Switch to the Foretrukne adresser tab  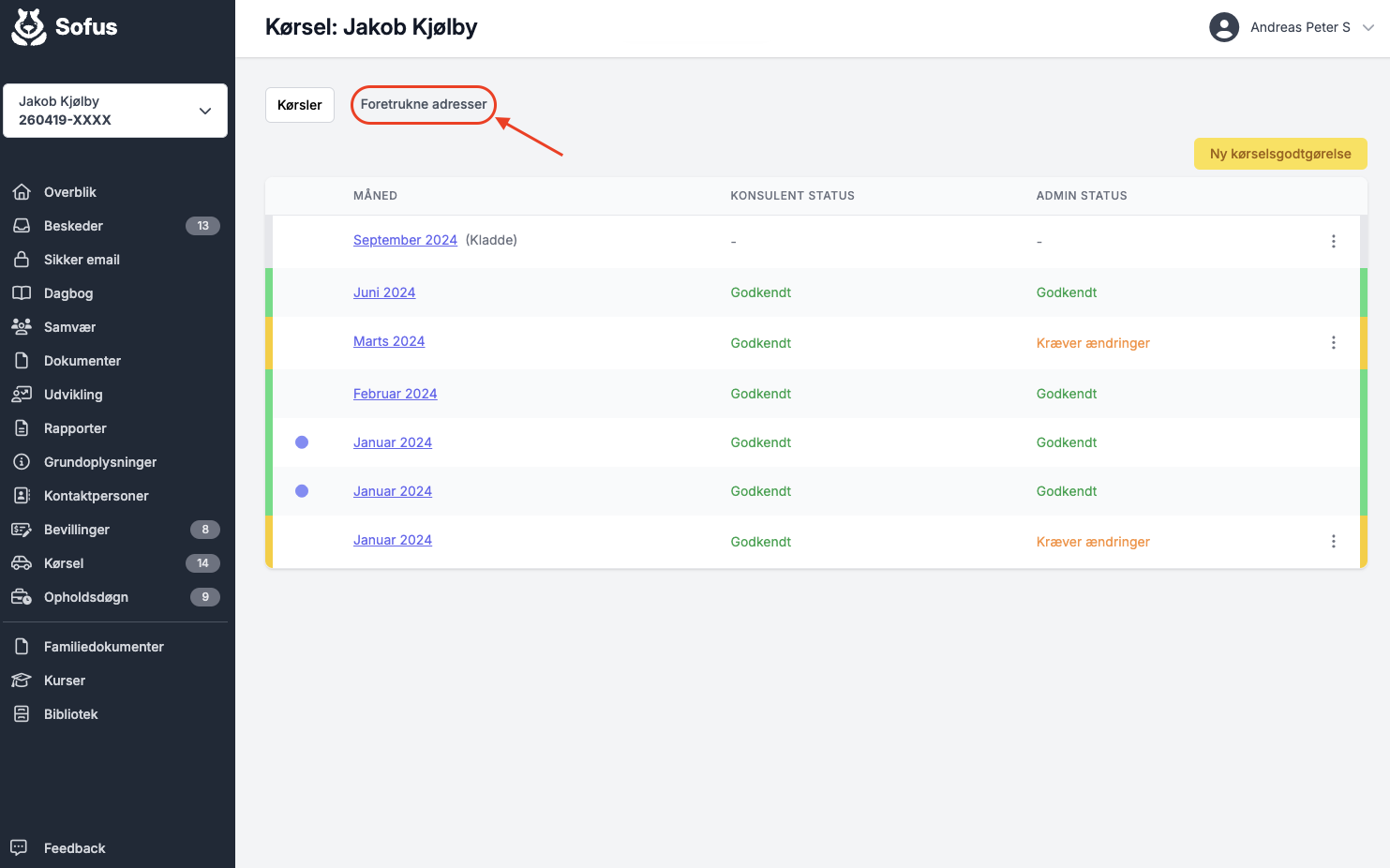coord(424,104)
